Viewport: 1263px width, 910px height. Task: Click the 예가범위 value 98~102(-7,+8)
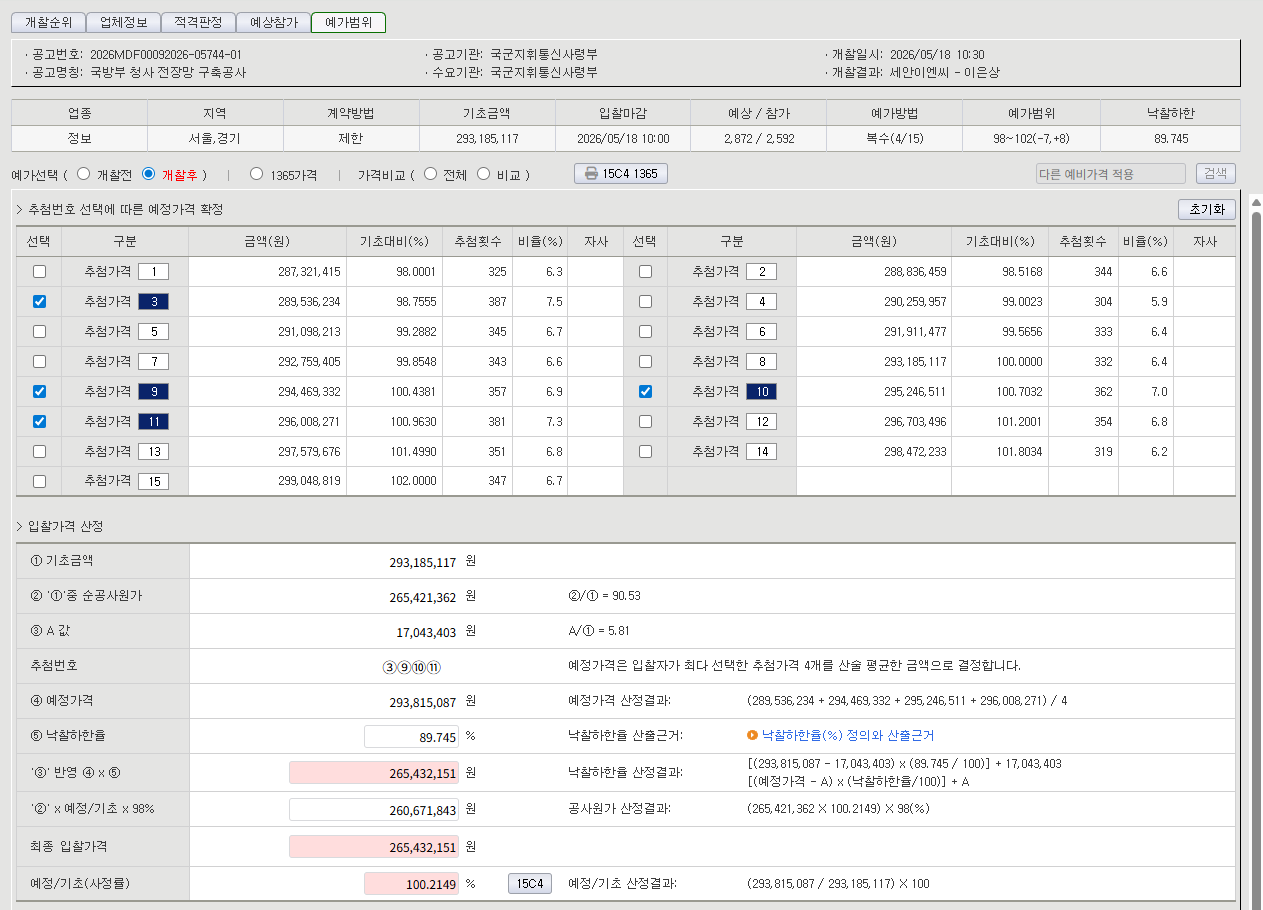[x=1031, y=139]
